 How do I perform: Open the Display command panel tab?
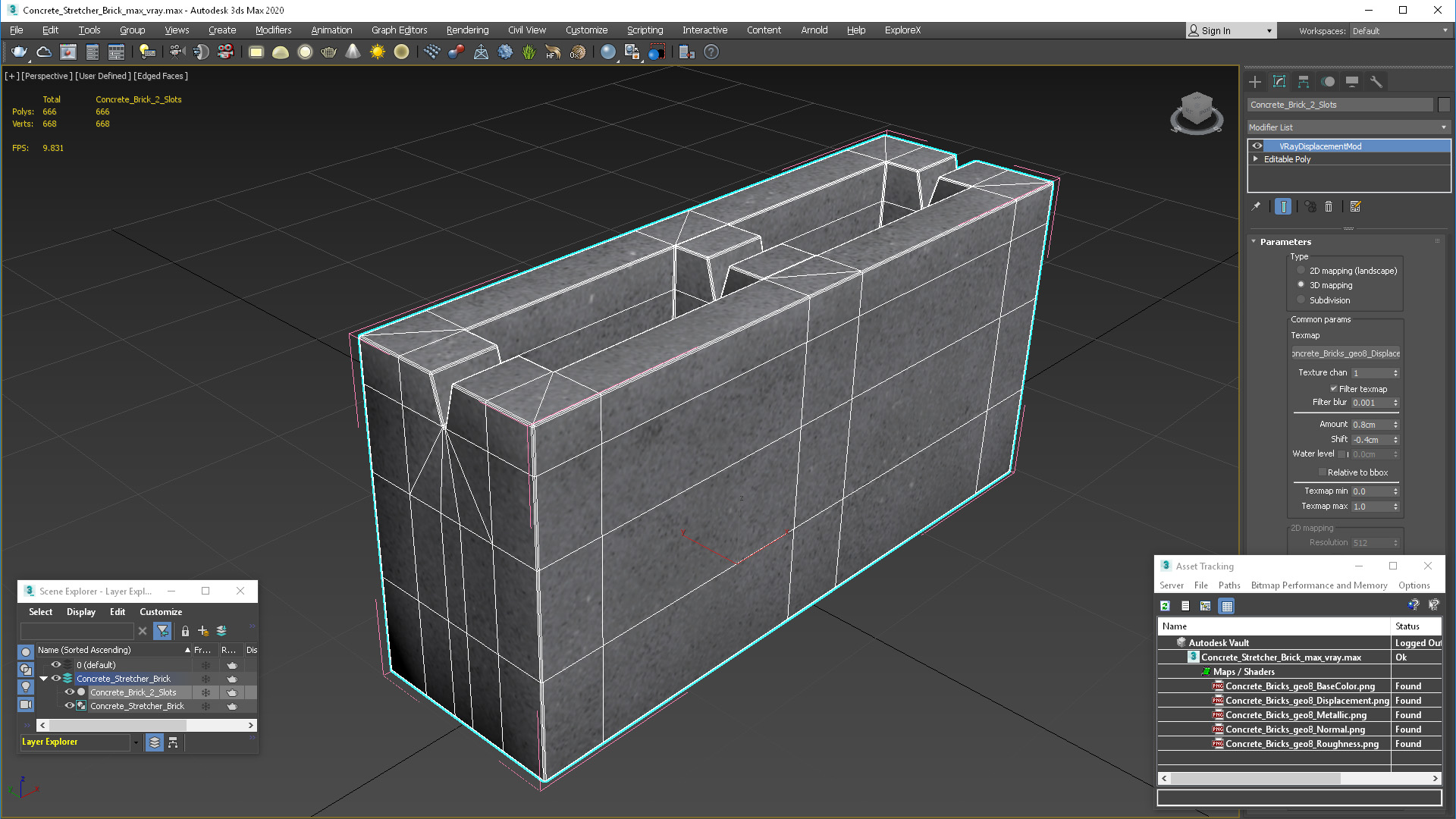point(1352,81)
